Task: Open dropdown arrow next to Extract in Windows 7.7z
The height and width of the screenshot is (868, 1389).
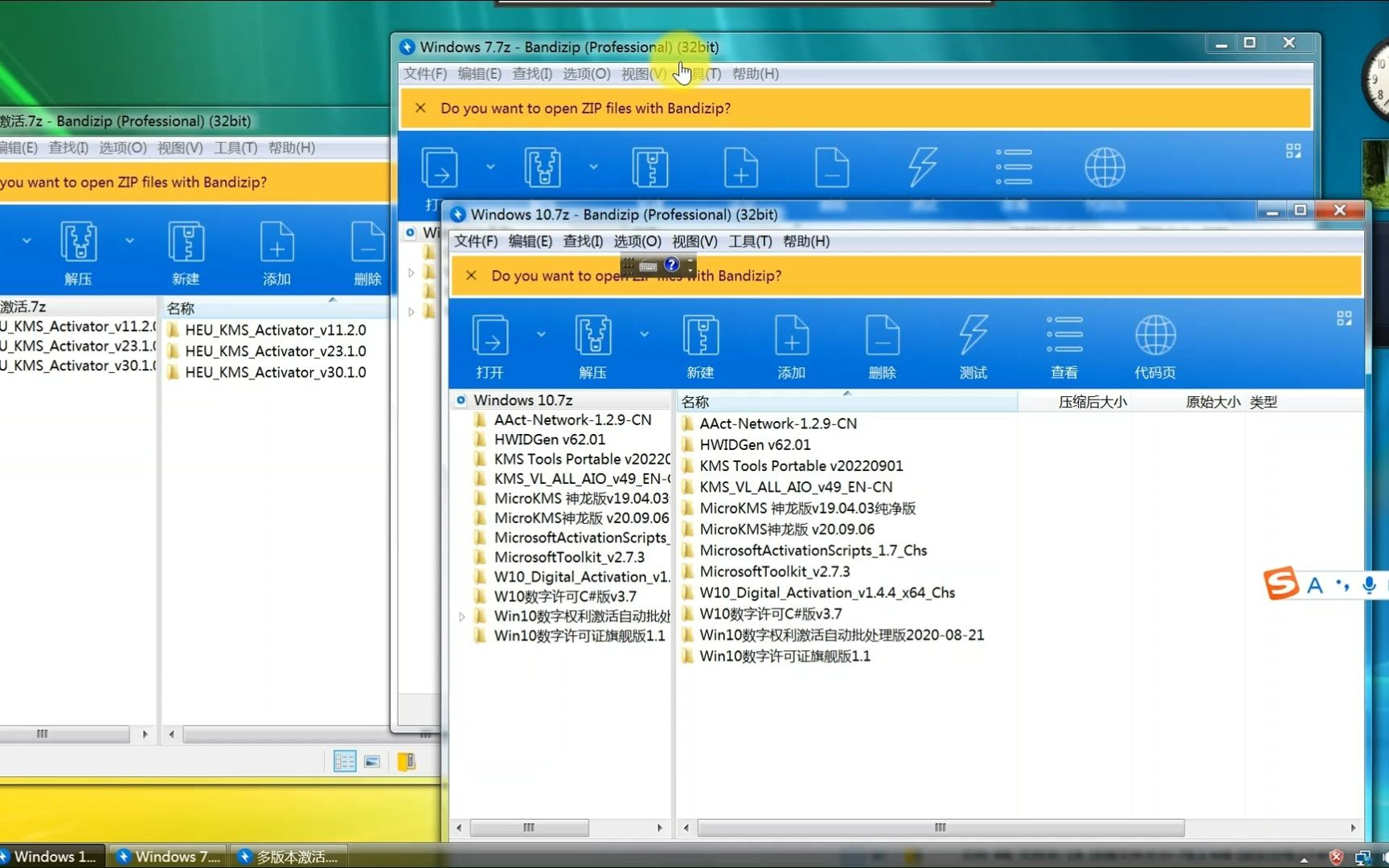Action: pyautogui.click(x=593, y=167)
